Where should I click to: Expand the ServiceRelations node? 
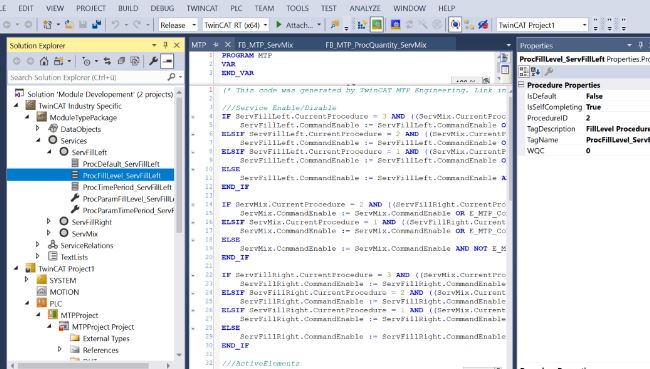[38, 245]
